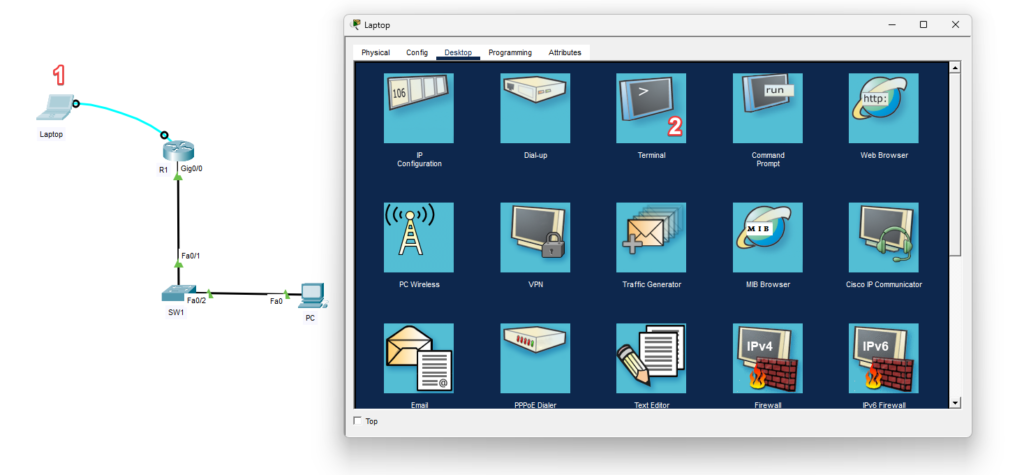Image resolution: width=1024 pixels, height=475 pixels.
Task: Open the Web Browser app
Action: pyautogui.click(x=883, y=108)
